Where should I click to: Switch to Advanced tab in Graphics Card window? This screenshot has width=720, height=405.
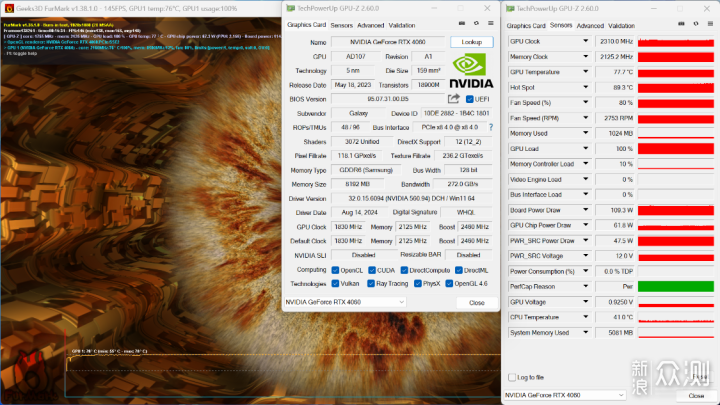pos(370,25)
